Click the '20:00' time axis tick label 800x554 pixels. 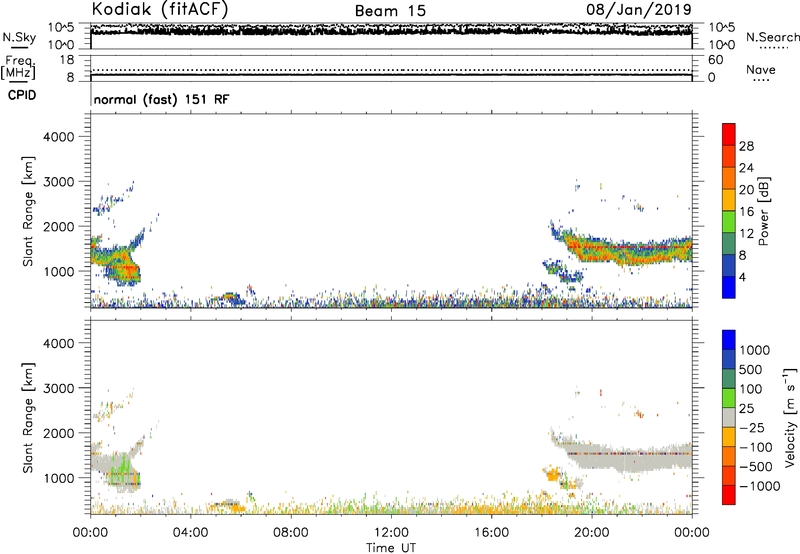(x=591, y=533)
